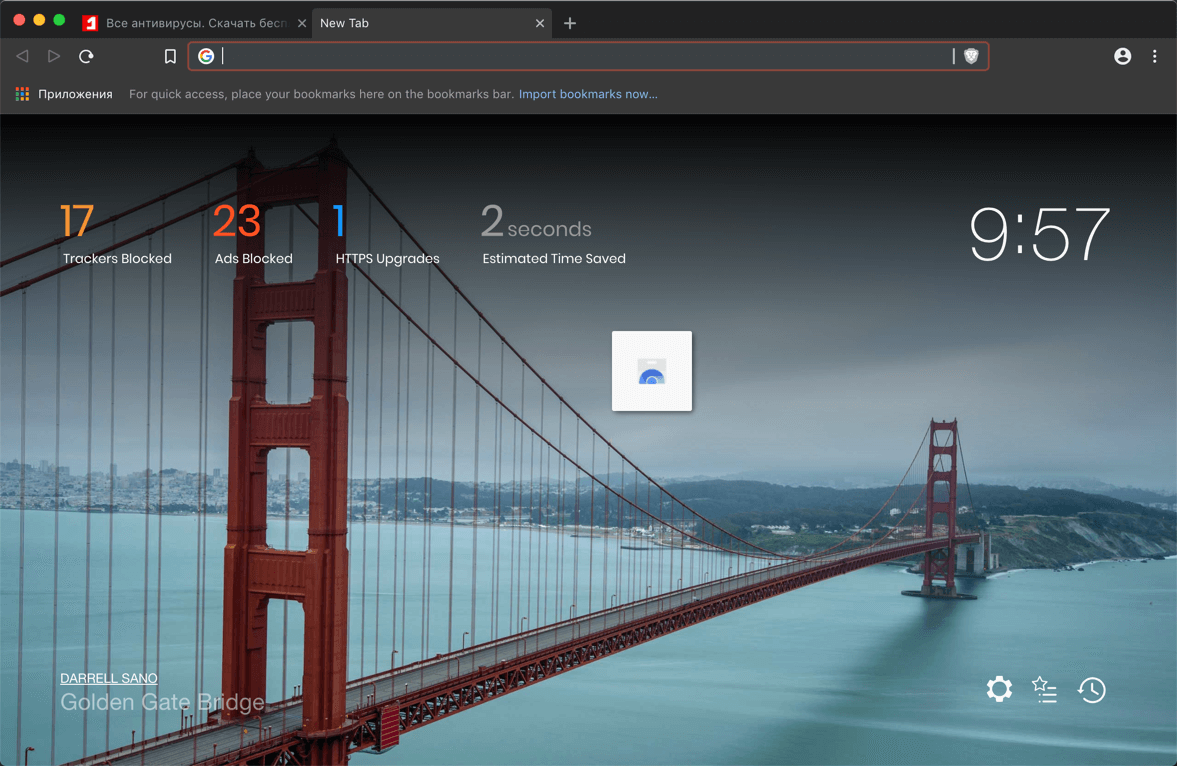Click the Google search engine icon

click(x=206, y=57)
